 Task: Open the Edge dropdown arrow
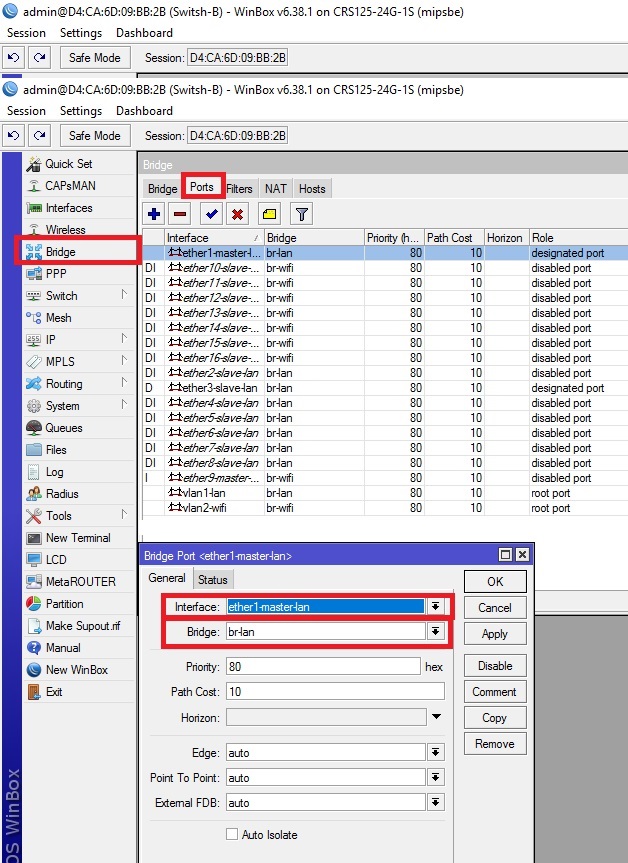[435, 752]
